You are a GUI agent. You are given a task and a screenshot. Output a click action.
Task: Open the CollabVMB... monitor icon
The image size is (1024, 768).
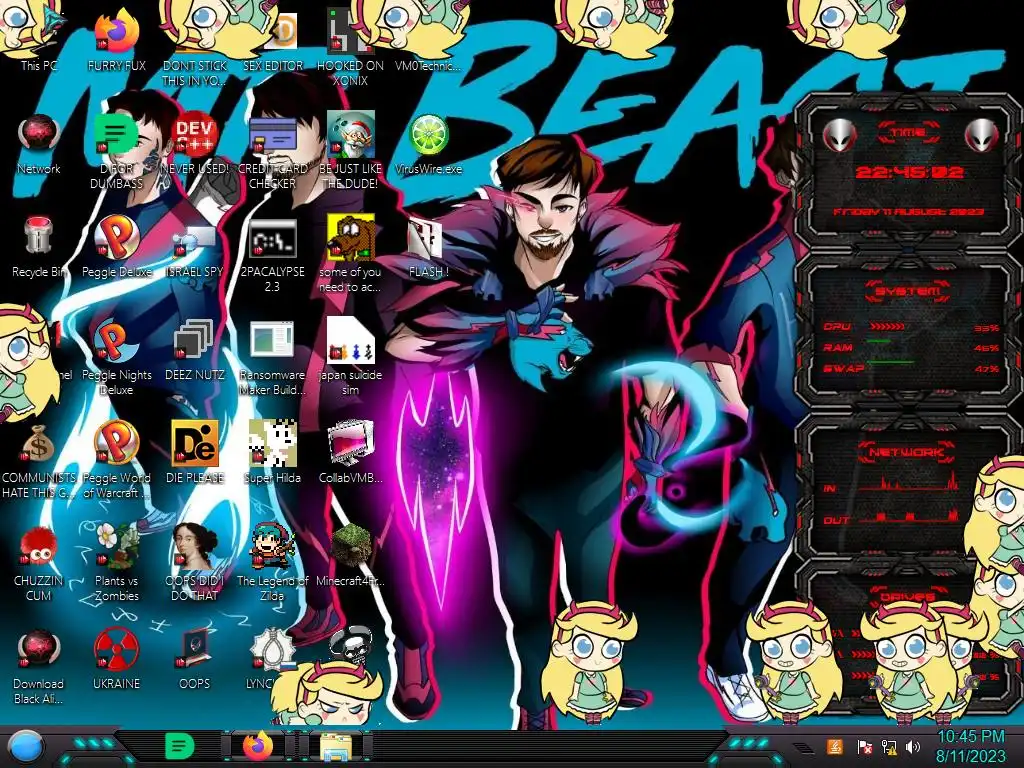click(350, 452)
